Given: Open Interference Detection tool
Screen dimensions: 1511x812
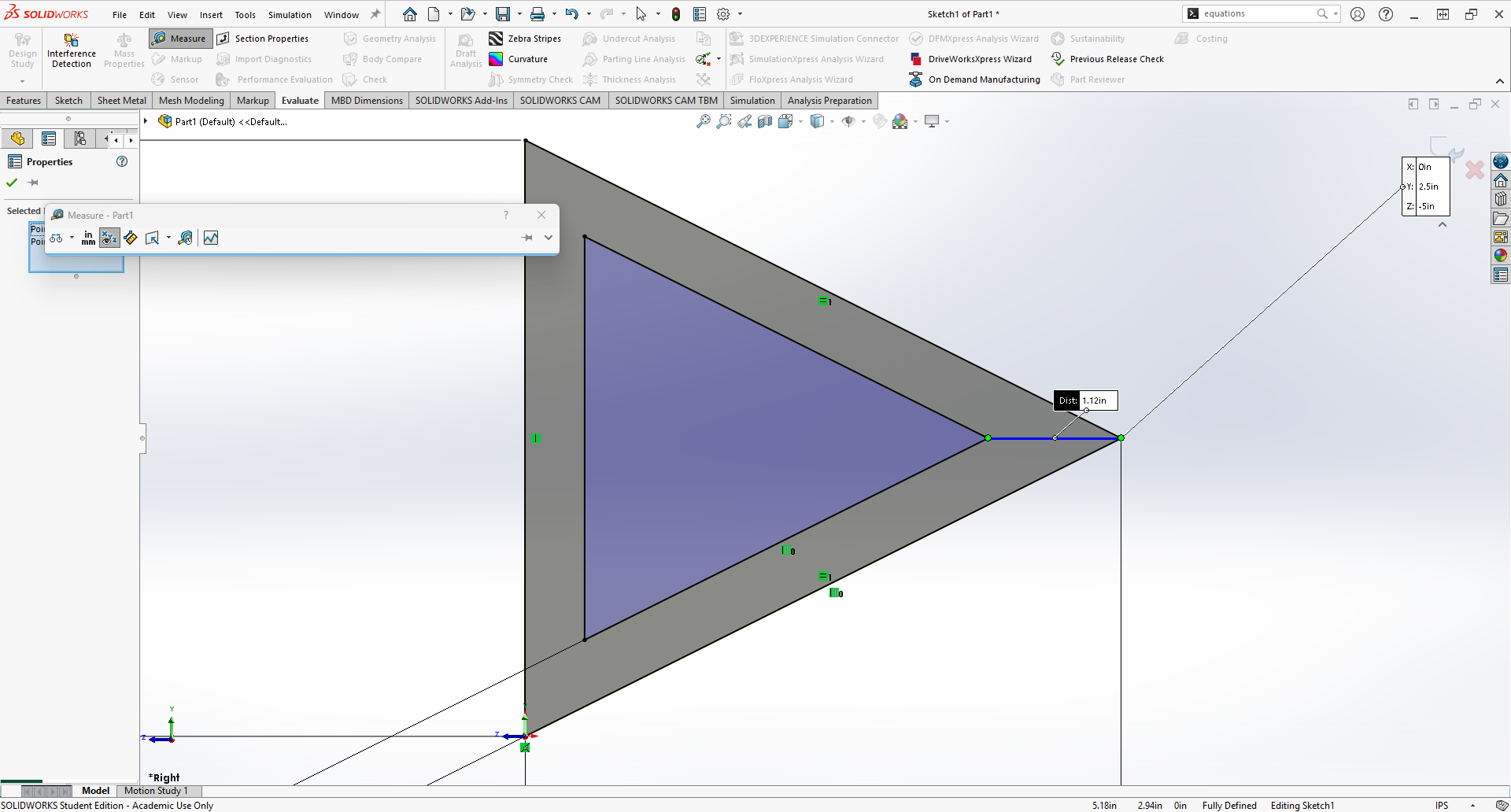Looking at the screenshot, I should click(72, 50).
